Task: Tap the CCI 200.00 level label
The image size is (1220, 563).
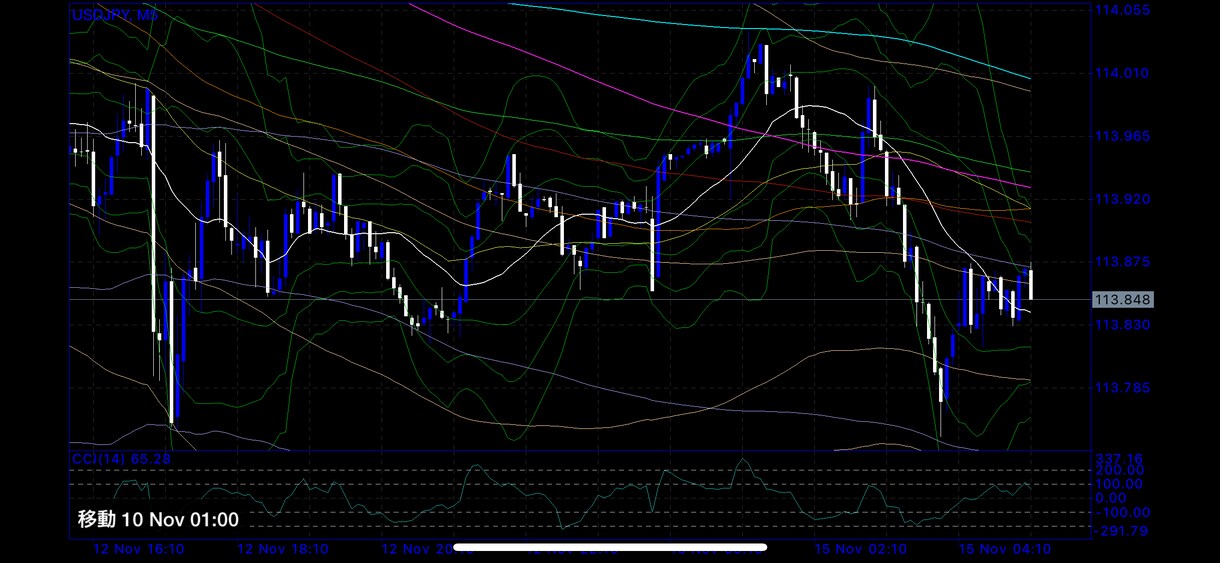Action: tap(1119, 470)
